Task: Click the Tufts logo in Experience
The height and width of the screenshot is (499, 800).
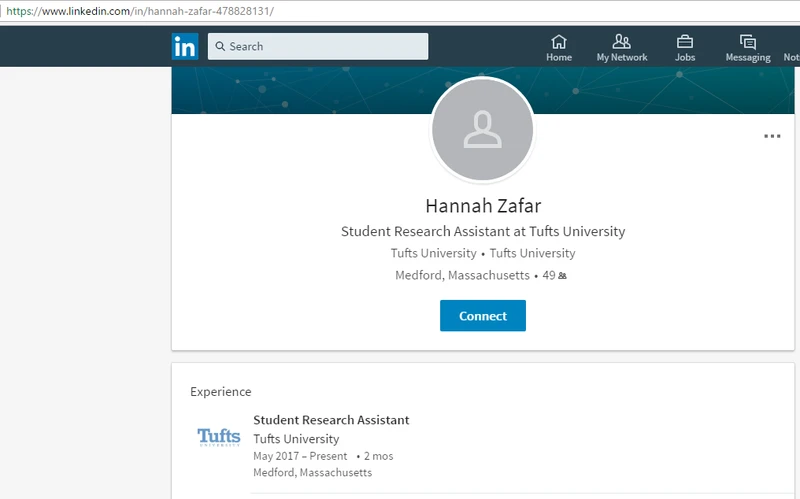Action: pyautogui.click(x=218, y=437)
